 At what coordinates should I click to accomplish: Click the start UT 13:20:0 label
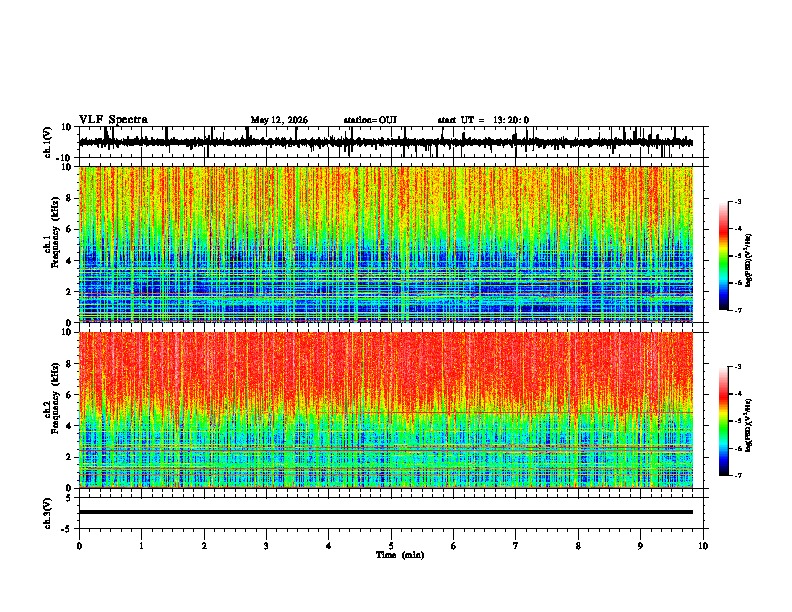click(x=483, y=120)
